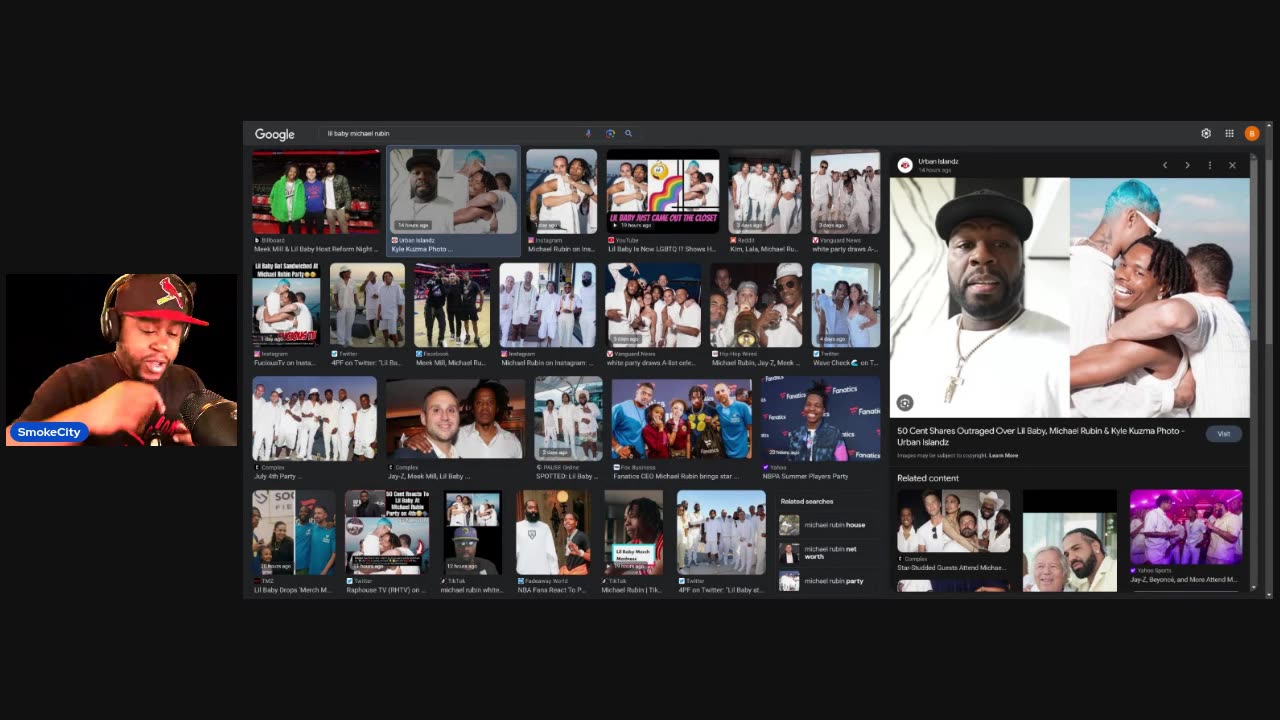1280x720 pixels.
Task: Go to previous image in preview panel
Action: [x=1165, y=165]
